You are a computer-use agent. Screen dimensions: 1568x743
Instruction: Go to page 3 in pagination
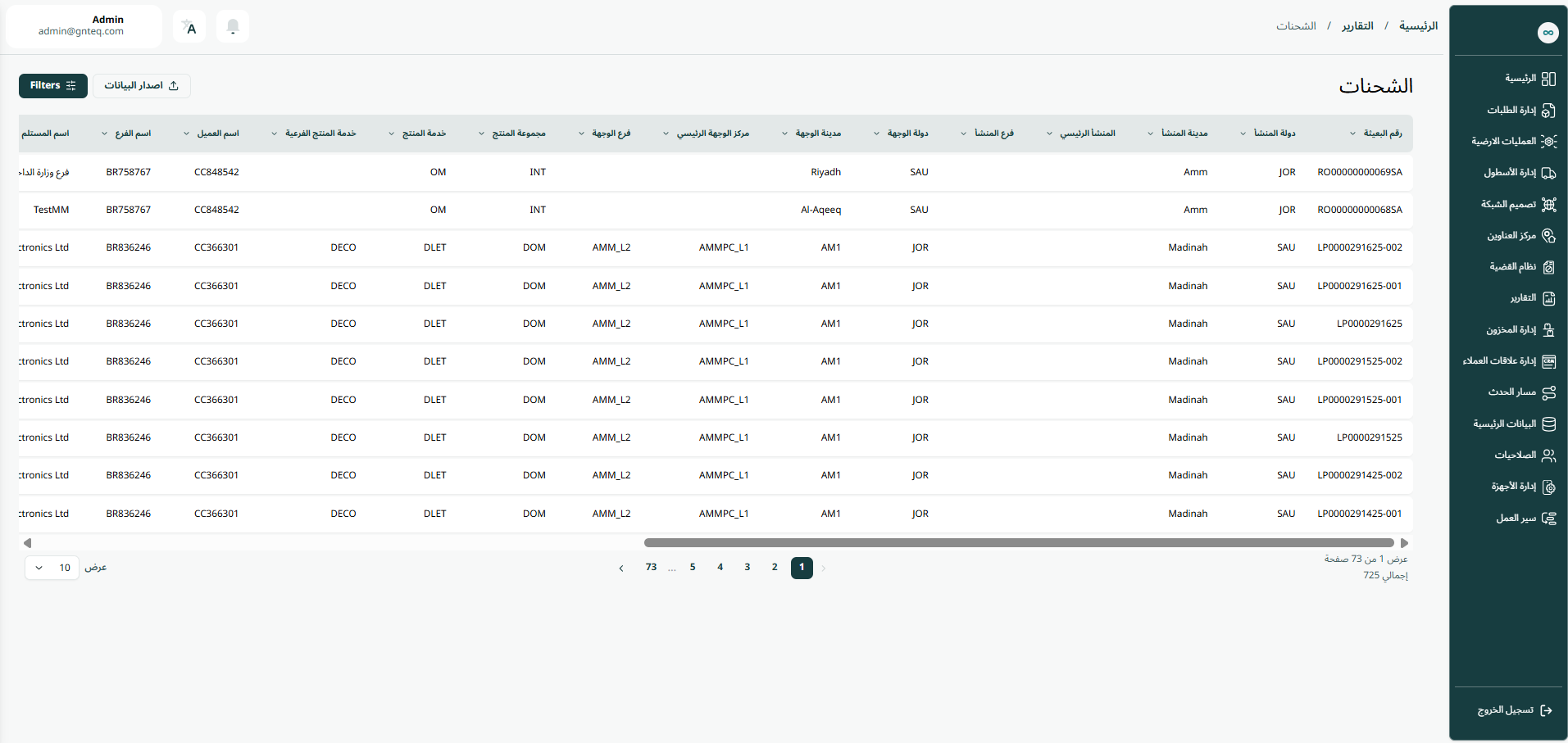[x=747, y=568]
